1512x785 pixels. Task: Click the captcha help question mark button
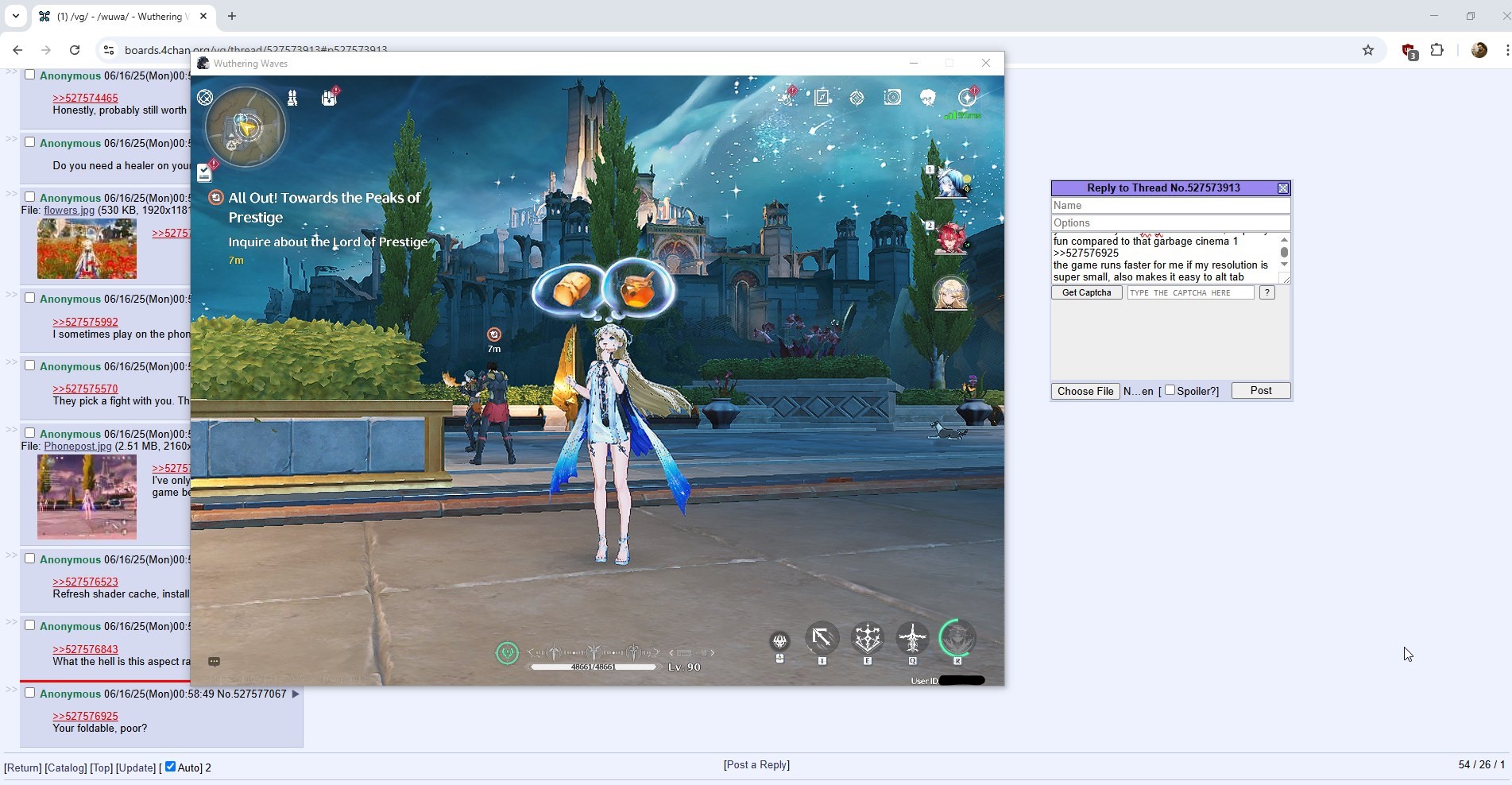pyautogui.click(x=1267, y=292)
